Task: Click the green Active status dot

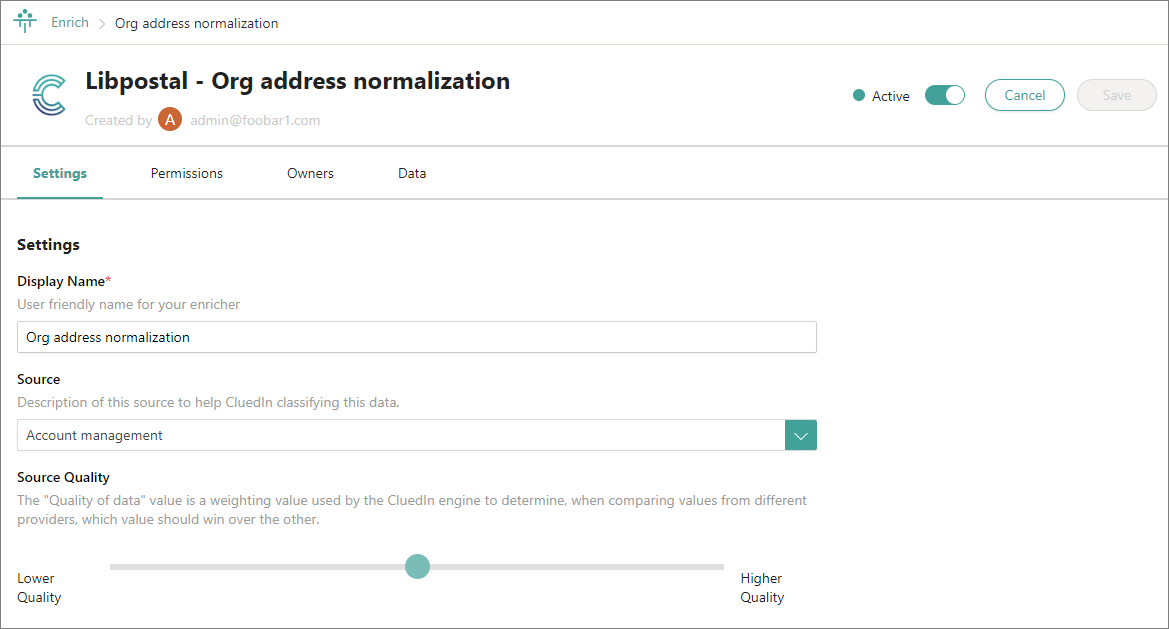Action: point(858,96)
